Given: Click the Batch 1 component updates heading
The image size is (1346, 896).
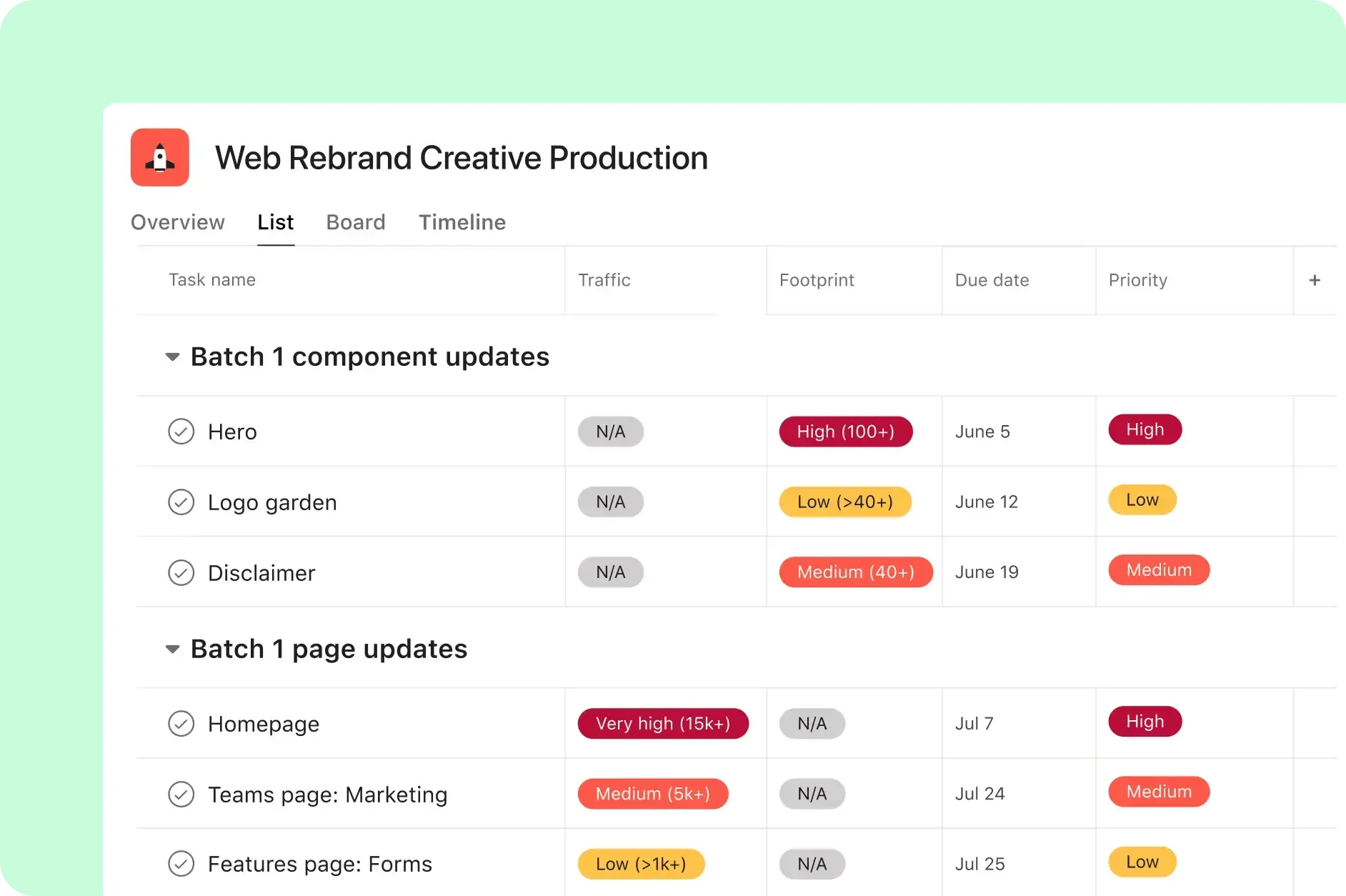Looking at the screenshot, I should pos(370,357).
